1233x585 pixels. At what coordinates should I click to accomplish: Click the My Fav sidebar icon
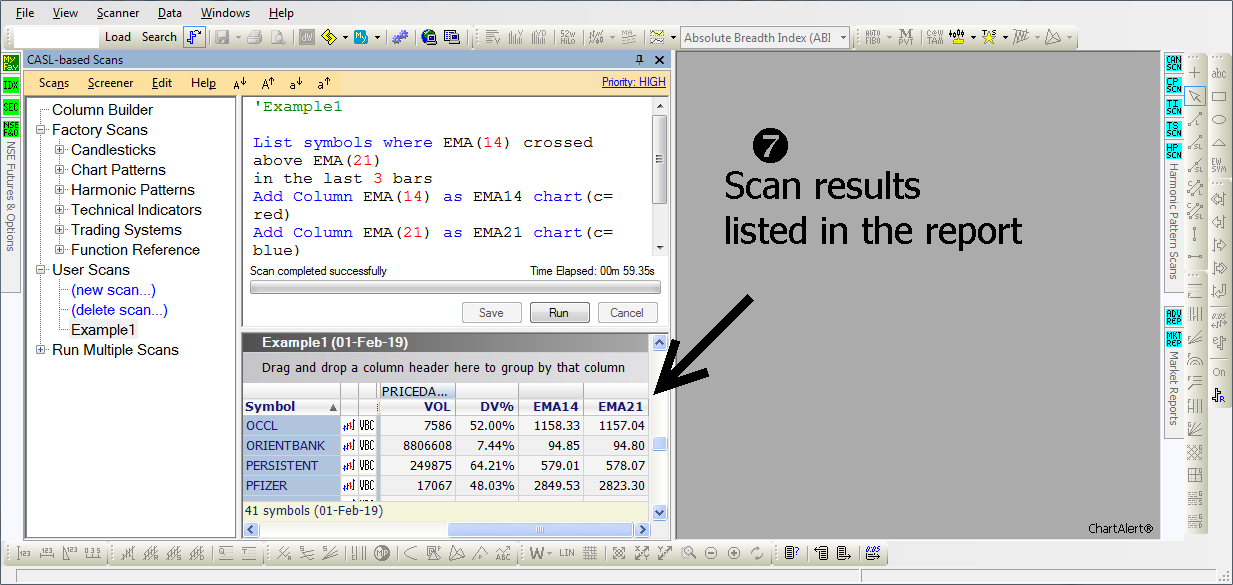click(10, 64)
